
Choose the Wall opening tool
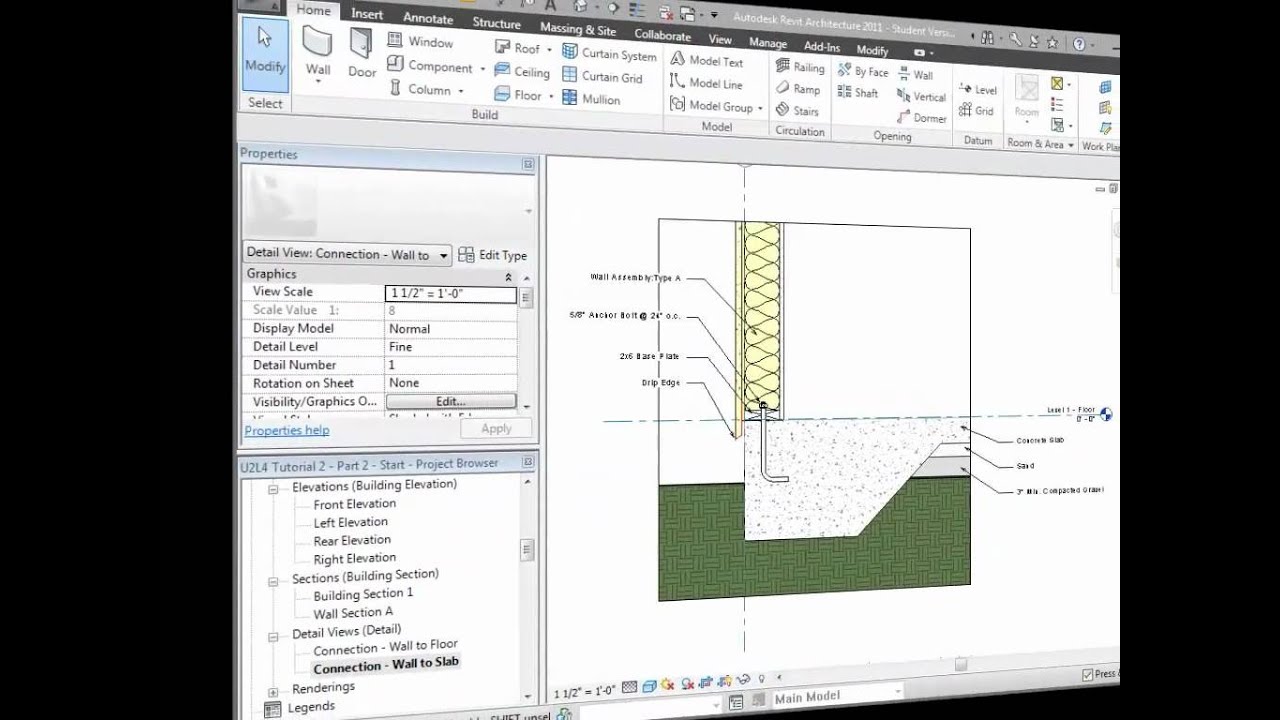916,75
